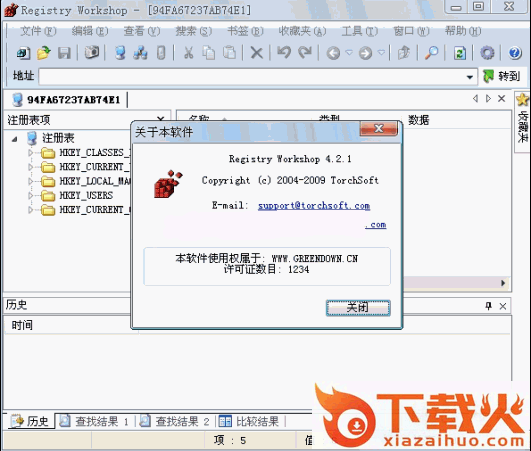Open the forward history dropdown arrow
This screenshot has height=451, width=531.
point(381,52)
